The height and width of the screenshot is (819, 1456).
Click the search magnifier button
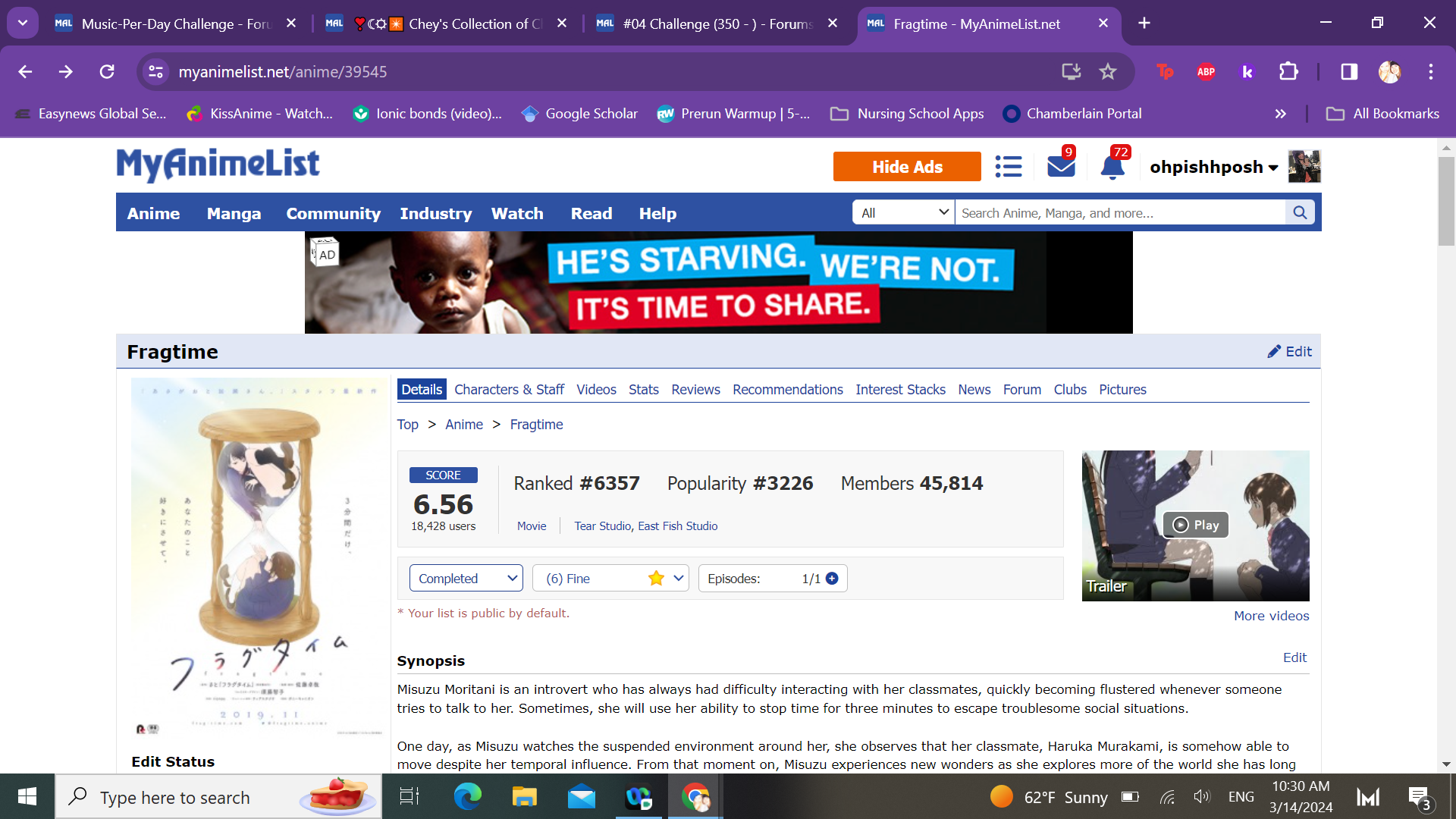pos(1300,213)
